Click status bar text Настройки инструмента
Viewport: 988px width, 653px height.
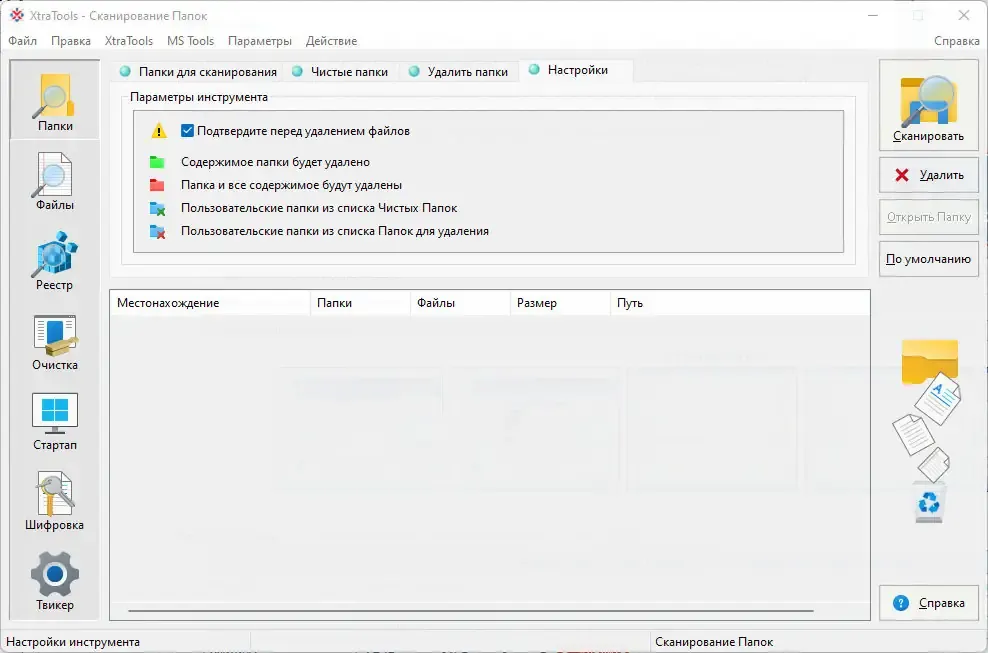[x=72, y=642]
